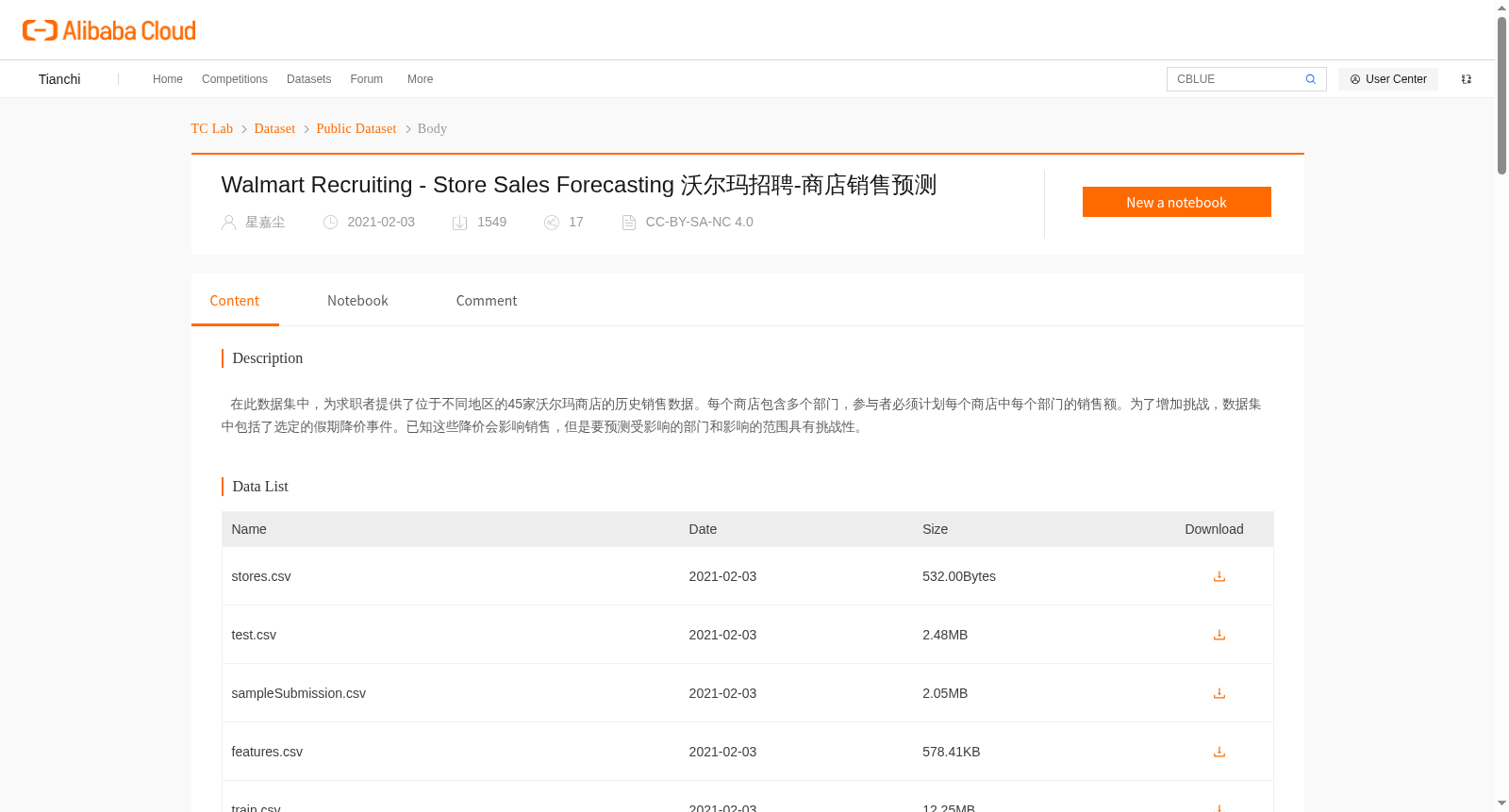
Task: Click the clock icon beside 2021-02-03
Action: 330,223
